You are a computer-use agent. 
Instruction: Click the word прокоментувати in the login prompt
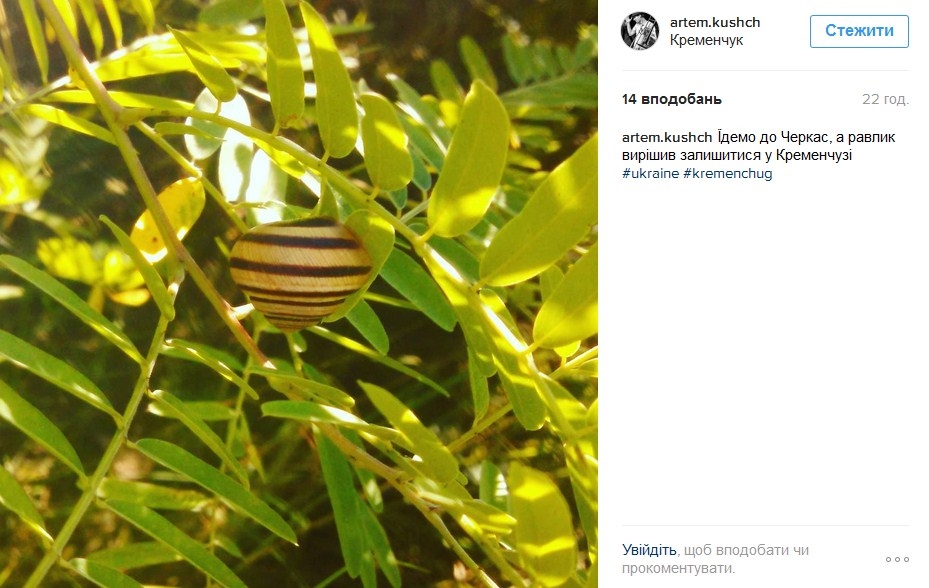pyautogui.click(x=678, y=568)
